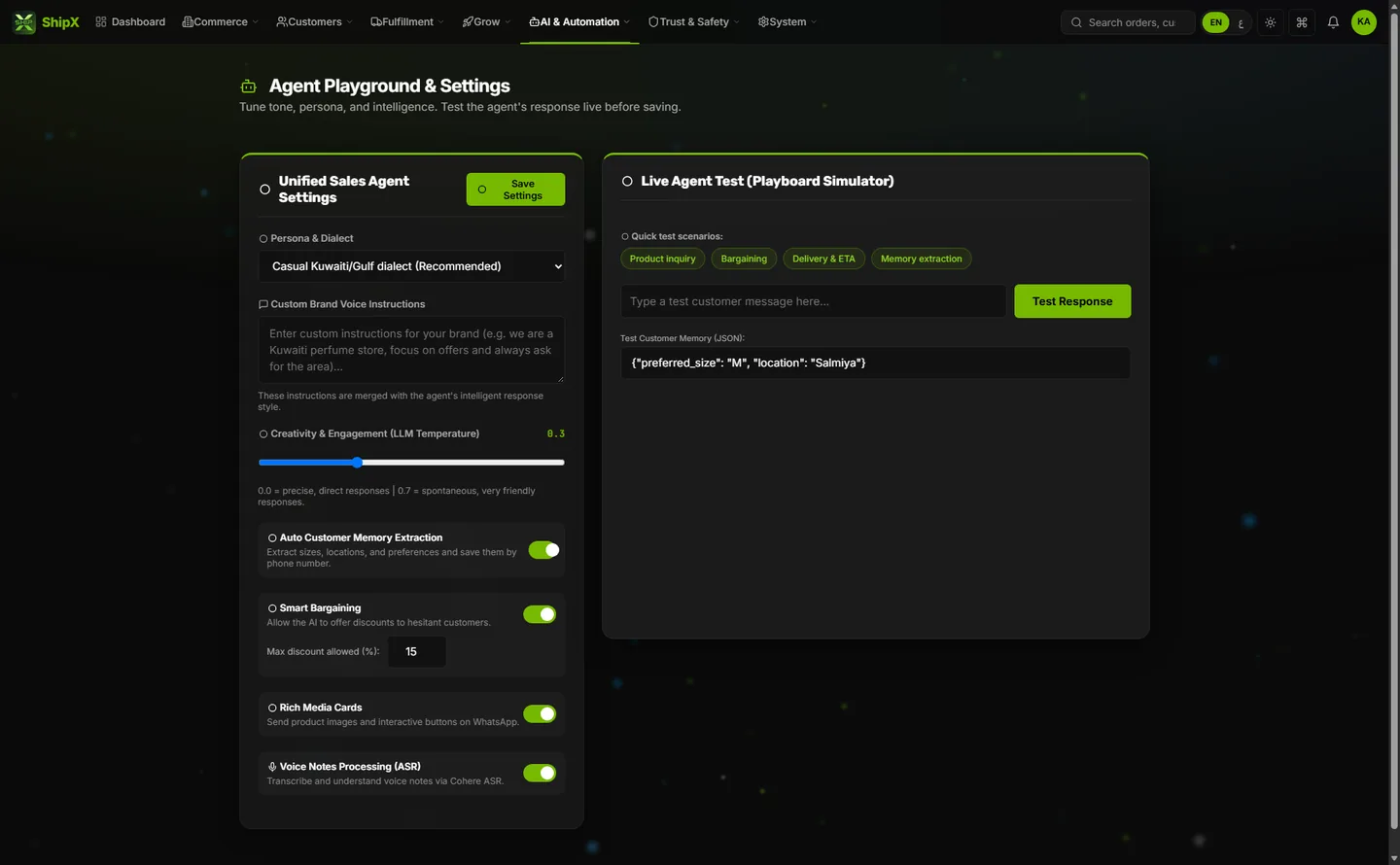The image size is (1400, 865).
Task: Switch language to Arabic (ع)
Action: click(1241, 22)
